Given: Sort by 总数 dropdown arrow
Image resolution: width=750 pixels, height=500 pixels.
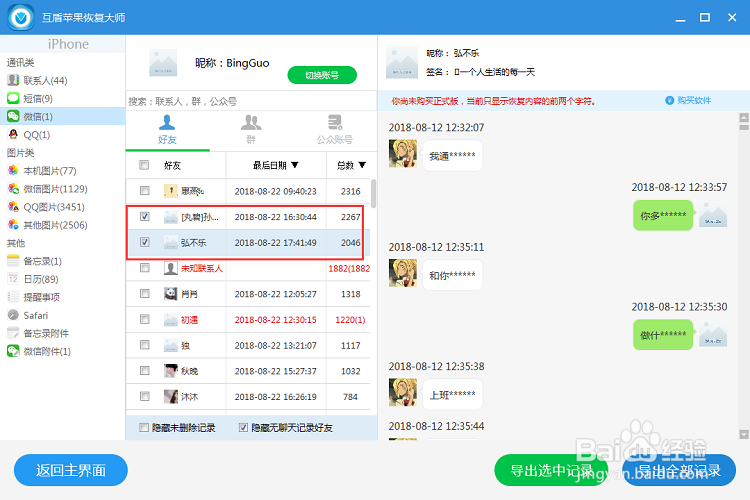Looking at the screenshot, I should tap(362, 165).
